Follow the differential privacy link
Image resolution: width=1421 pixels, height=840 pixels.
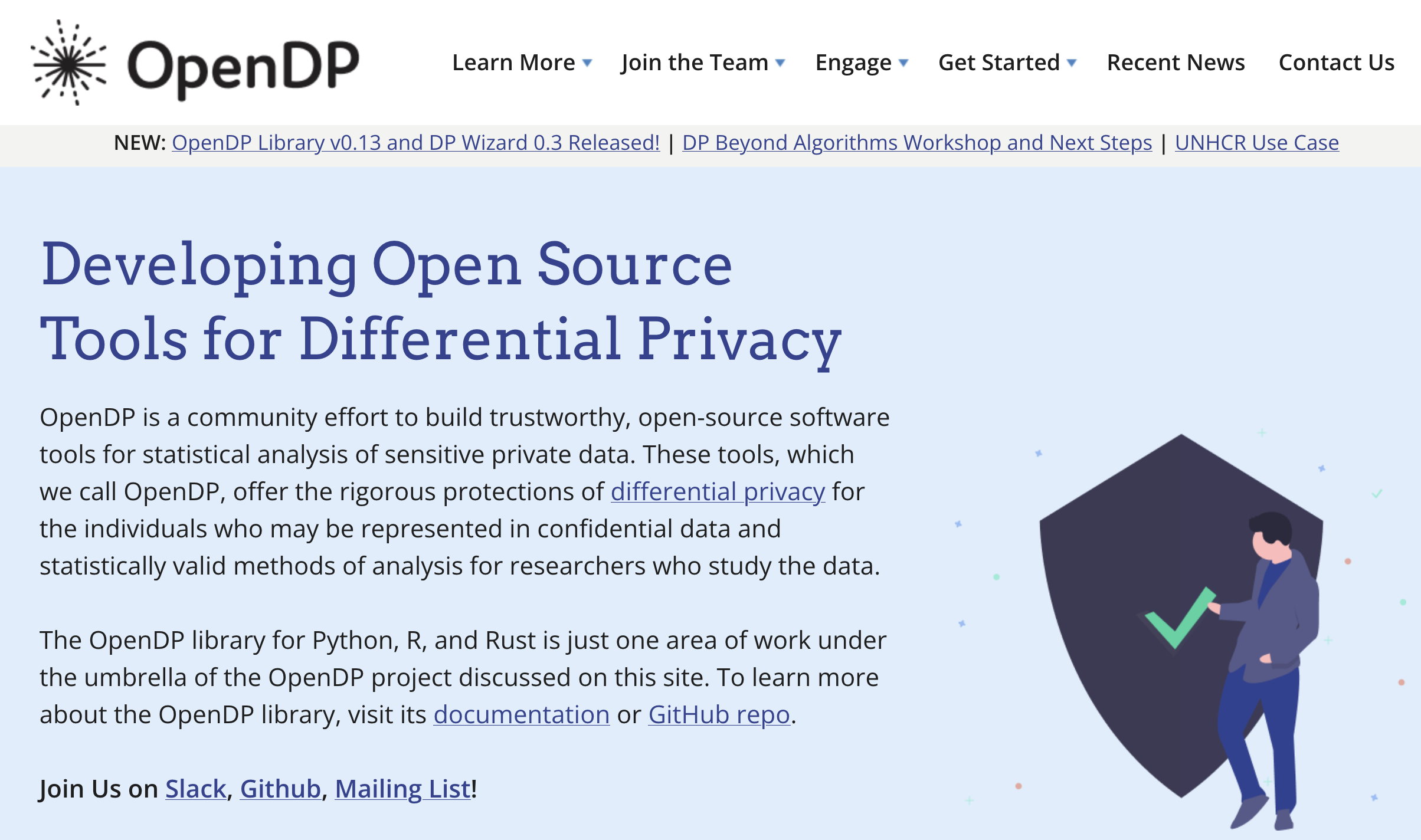coord(718,492)
